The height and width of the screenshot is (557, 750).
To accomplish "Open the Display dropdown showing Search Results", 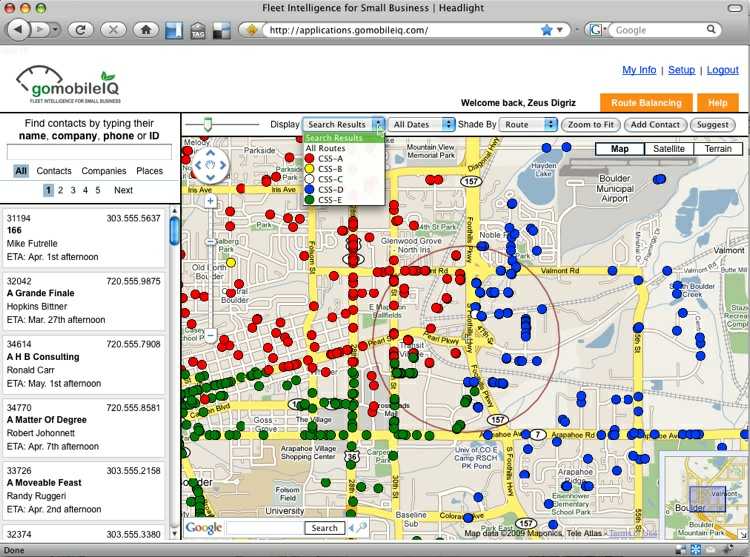I will [x=343, y=124].
